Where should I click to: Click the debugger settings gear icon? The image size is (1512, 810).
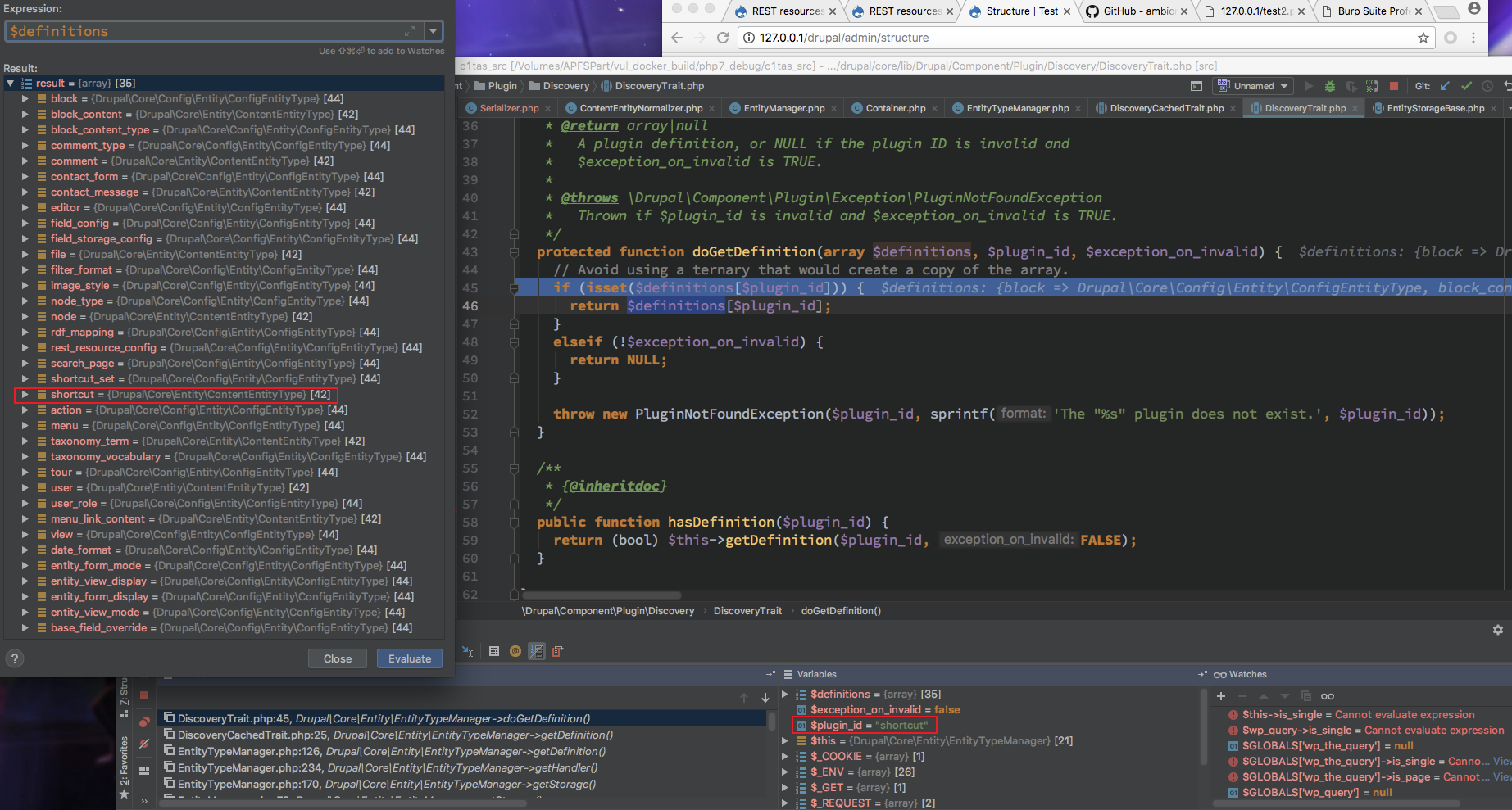(x=1498, y=630)
